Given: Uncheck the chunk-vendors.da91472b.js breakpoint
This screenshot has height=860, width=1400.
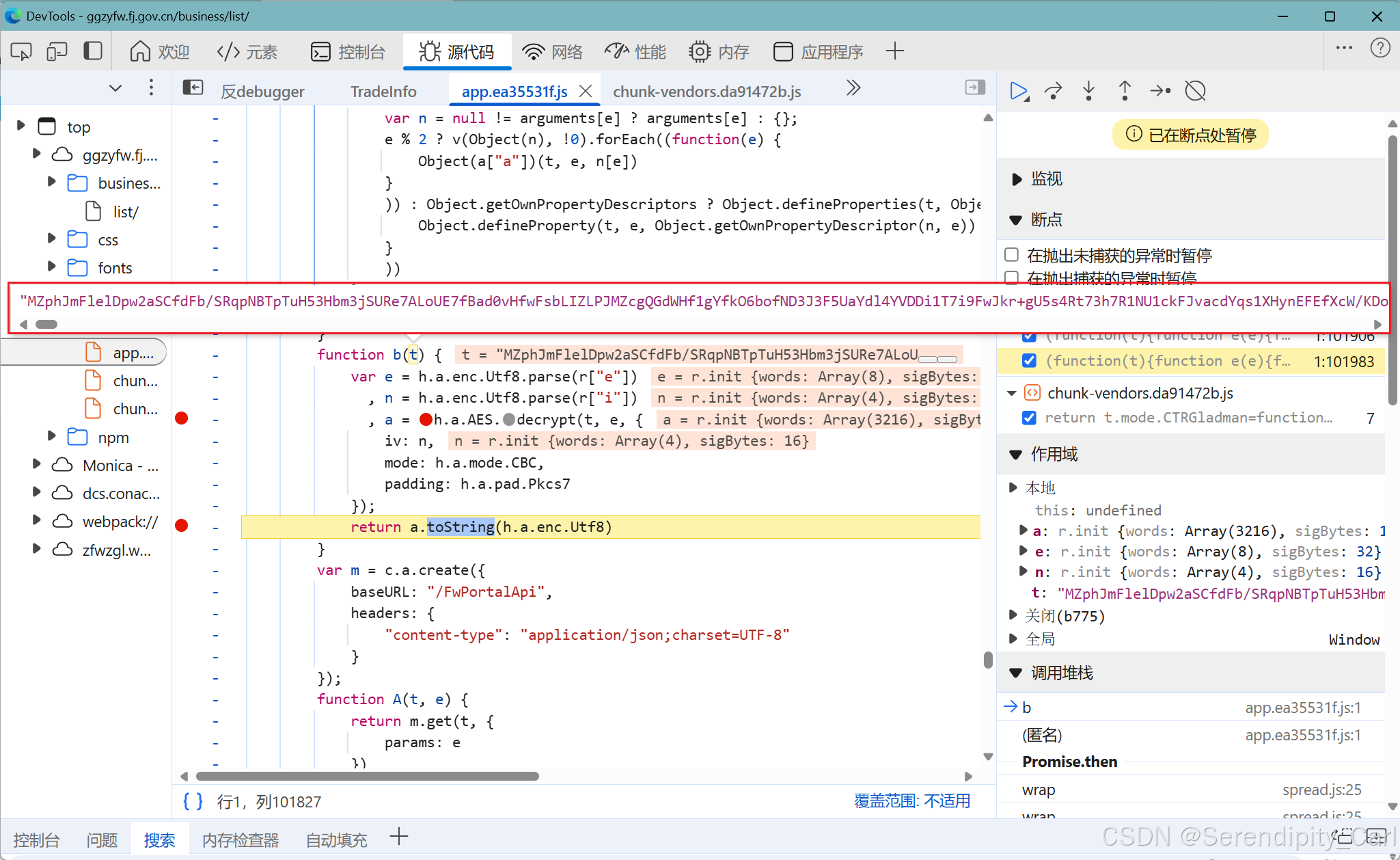Looking at the screenshot, I should pyautogui.click(x=1029, y=418).
